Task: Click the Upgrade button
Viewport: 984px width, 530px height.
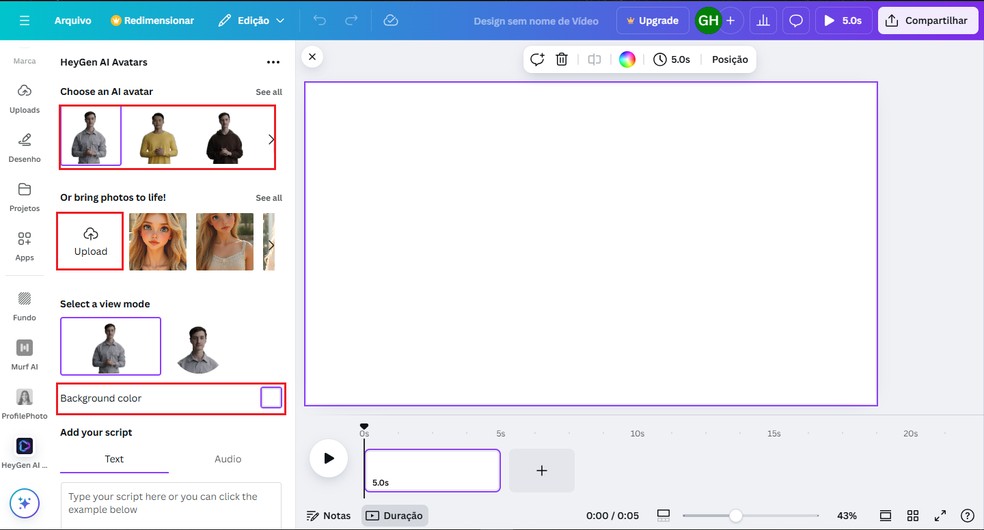Action: (653, 21)
